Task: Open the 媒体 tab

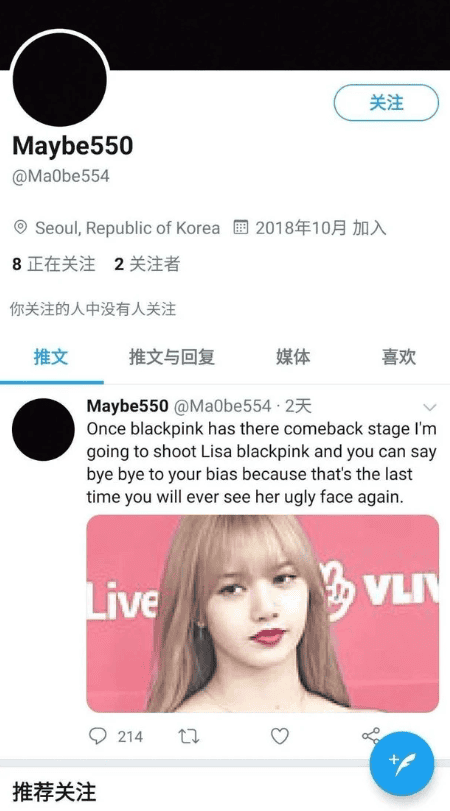Action: pos(293,357)
